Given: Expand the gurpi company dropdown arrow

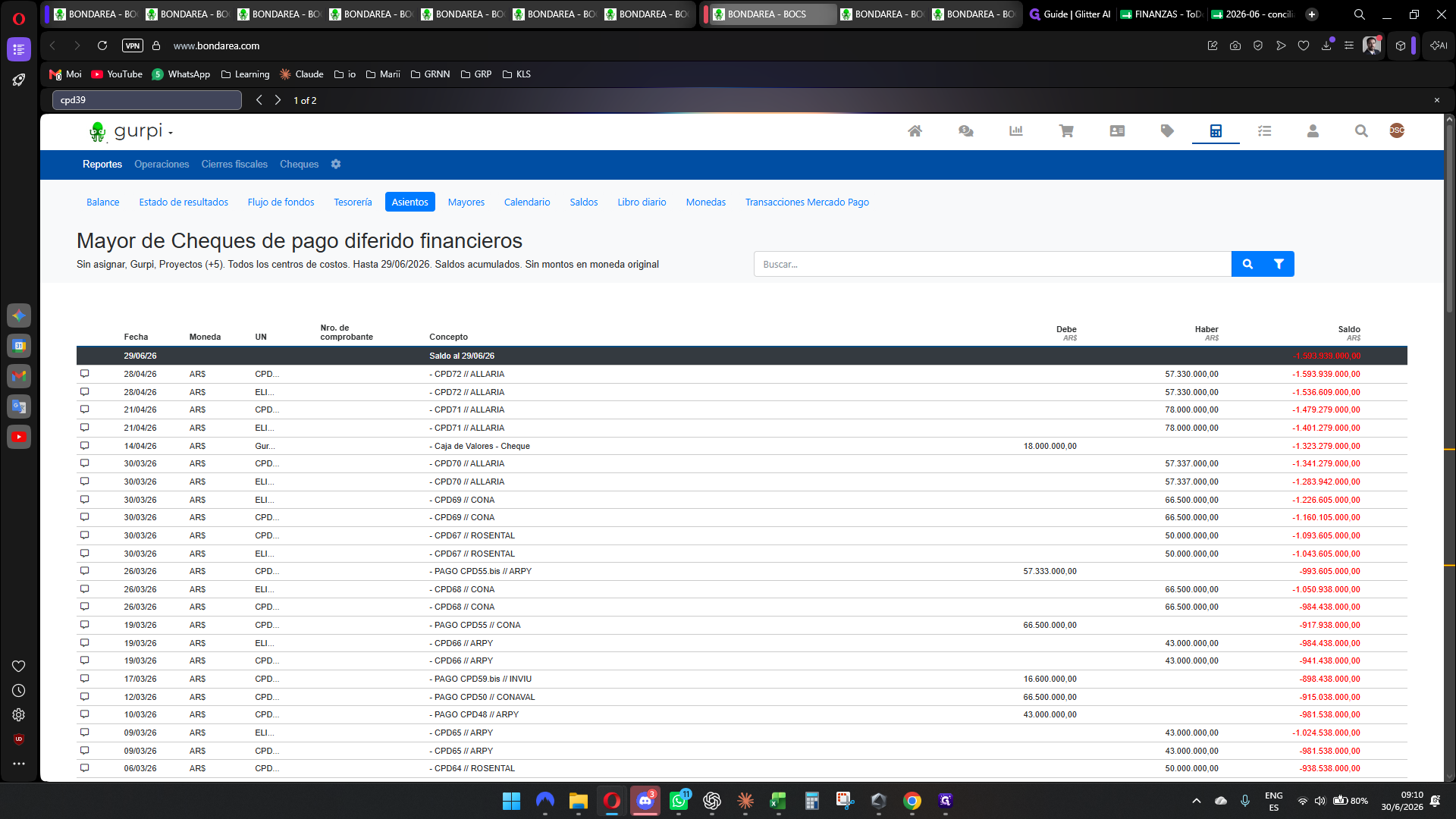Looking at the screenshot, I should tap(171, 133).
